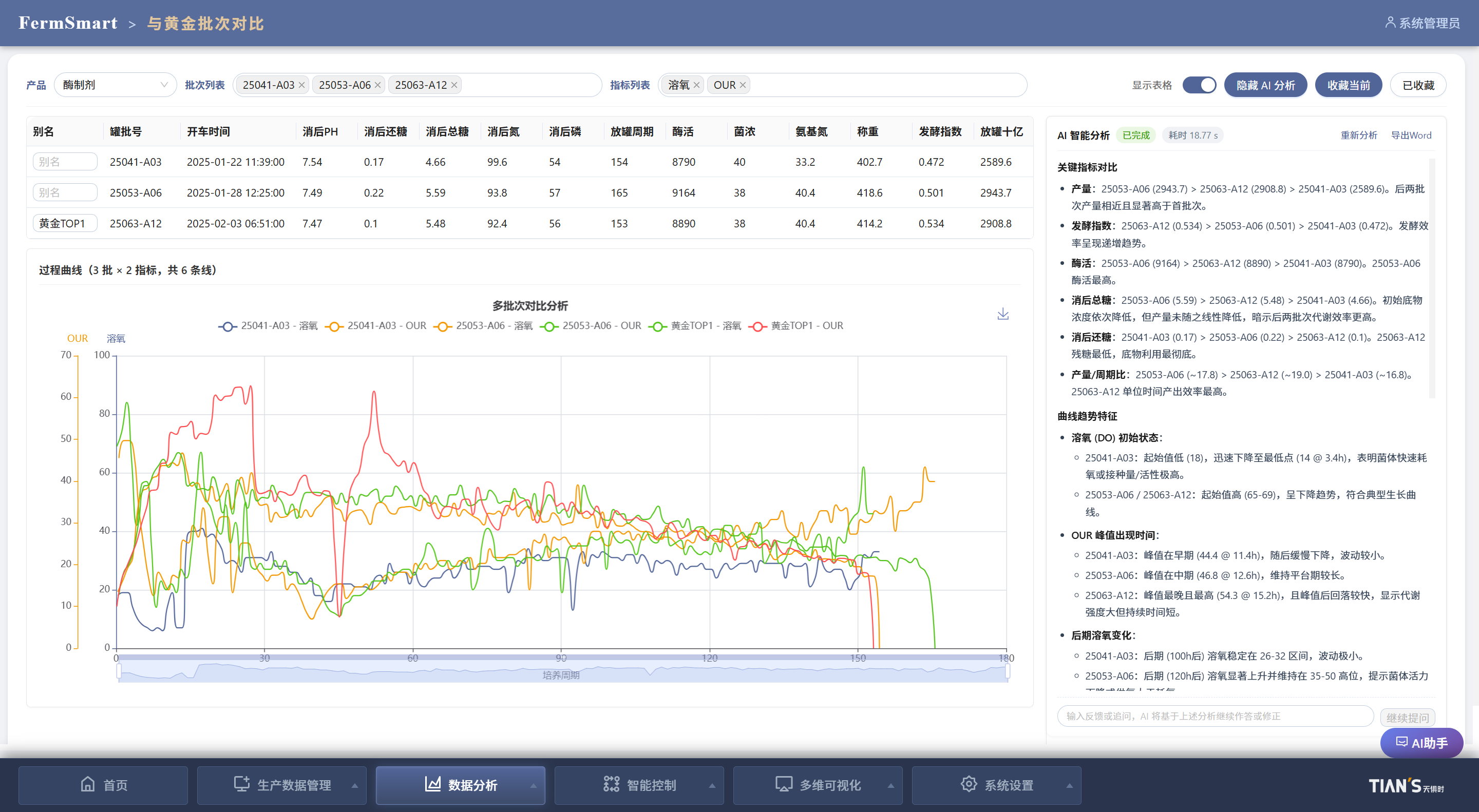Remove the OUR indicator tag

pyautogui.click(x=743, y=85)
